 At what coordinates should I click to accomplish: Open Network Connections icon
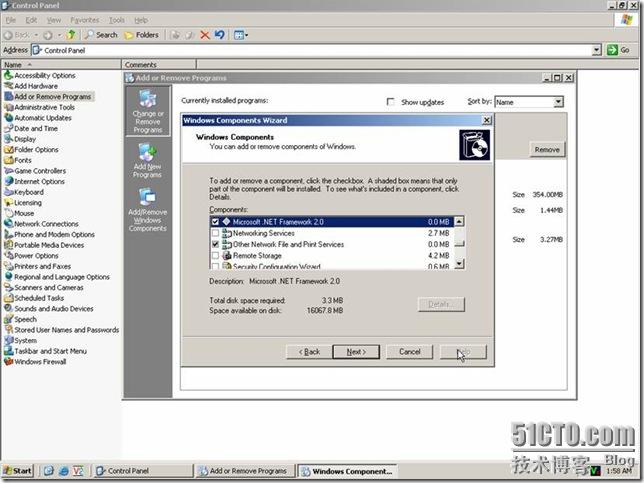coord(9,224)
